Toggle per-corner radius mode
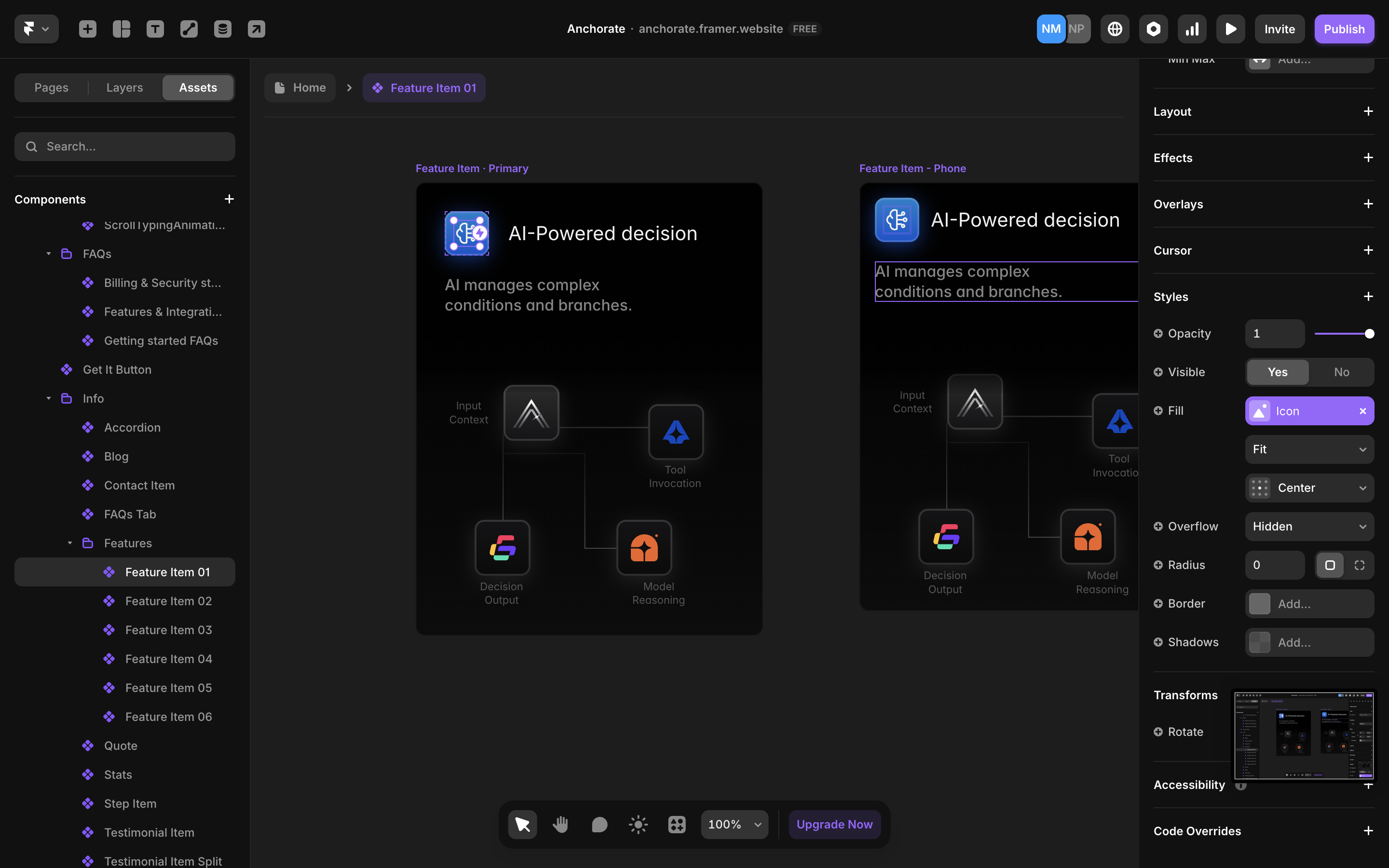The height and width of the screenshot is (868, 1389). 1359,565
